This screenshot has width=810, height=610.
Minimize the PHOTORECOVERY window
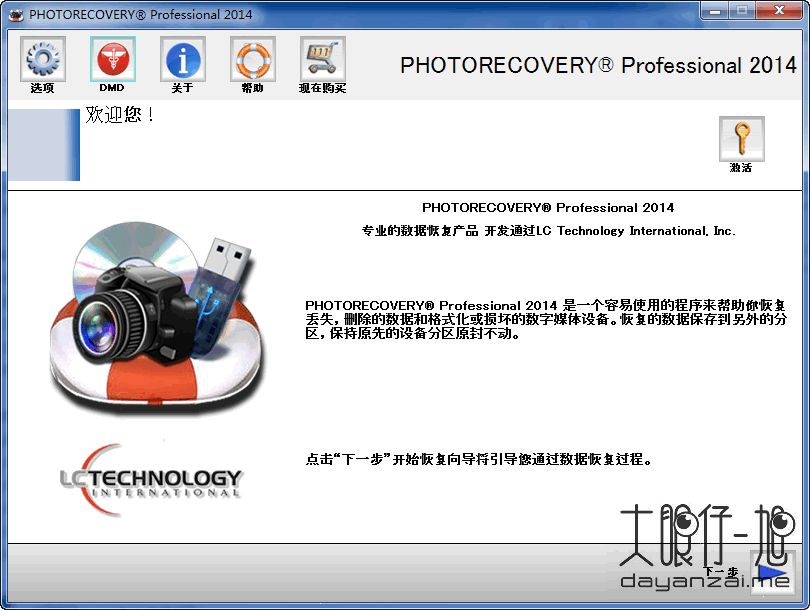coord(715,10)
